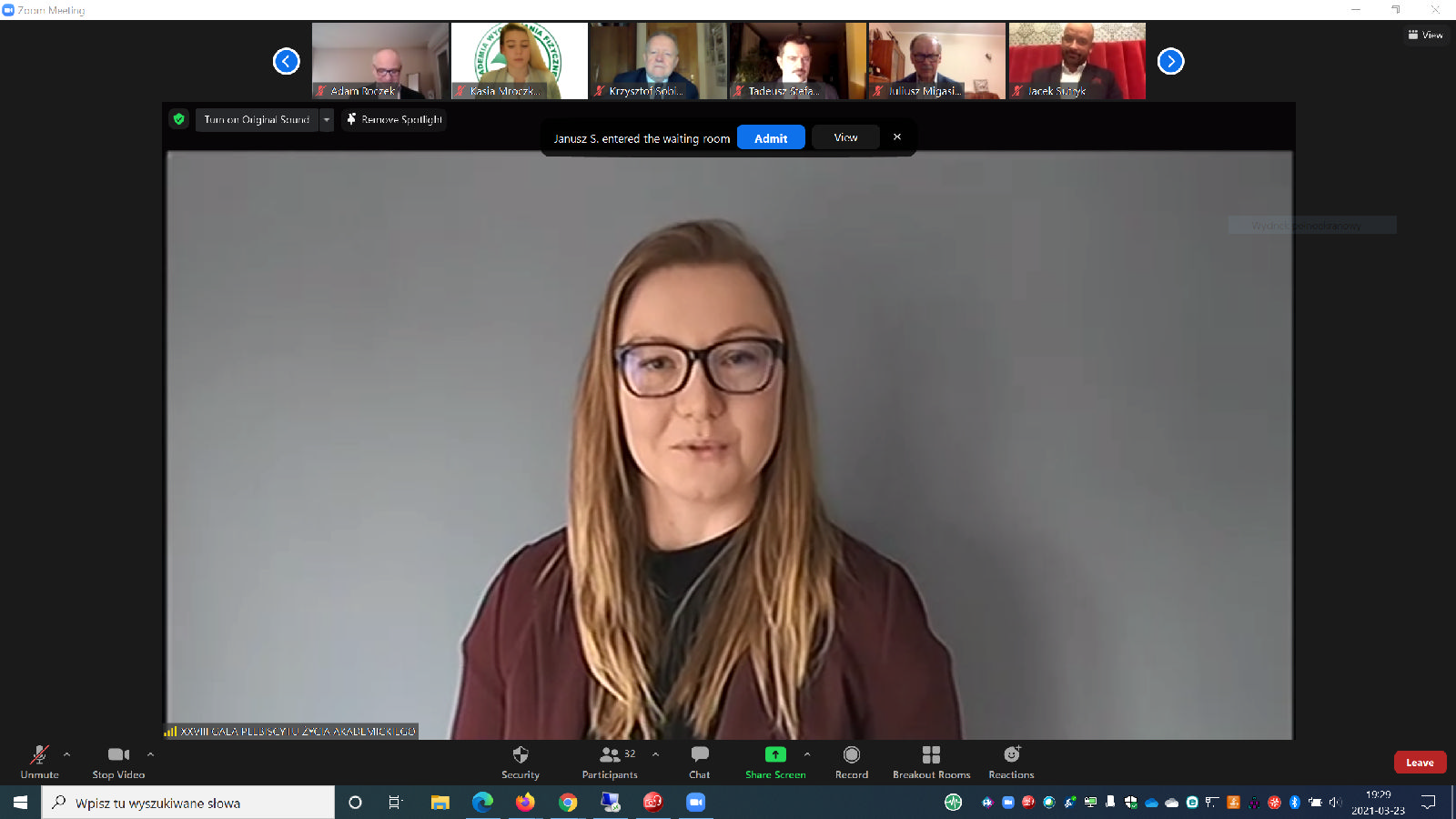Show next participants with right arrow
The image size is (1456, 819).
(x=1170, y=61)
